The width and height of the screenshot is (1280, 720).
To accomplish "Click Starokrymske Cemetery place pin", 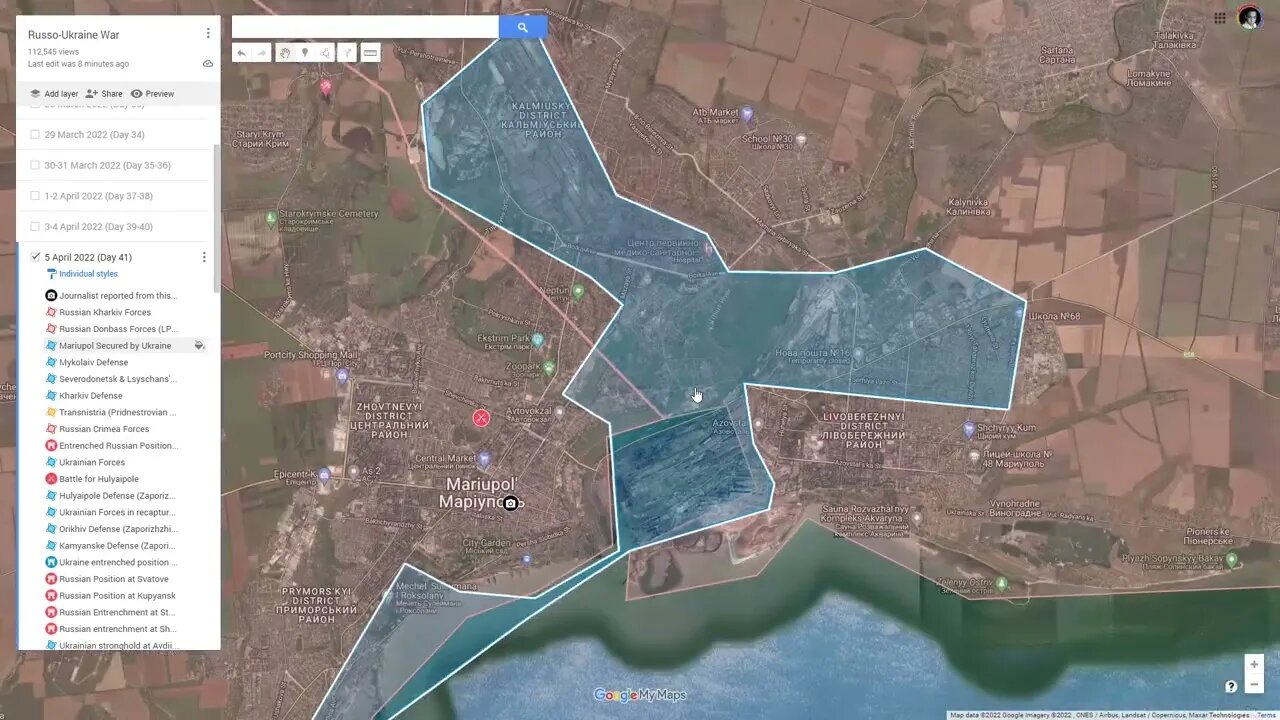I will 270,217.
